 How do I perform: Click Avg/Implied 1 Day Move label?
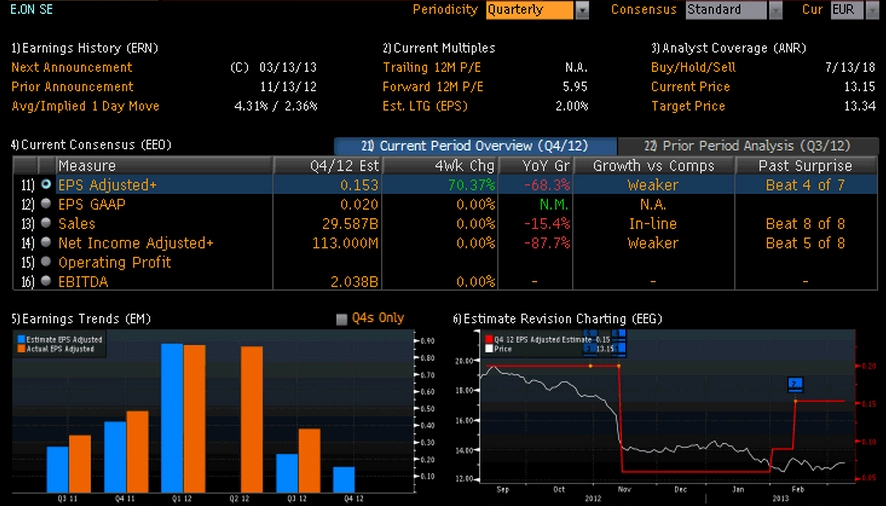tap(85, 106)
